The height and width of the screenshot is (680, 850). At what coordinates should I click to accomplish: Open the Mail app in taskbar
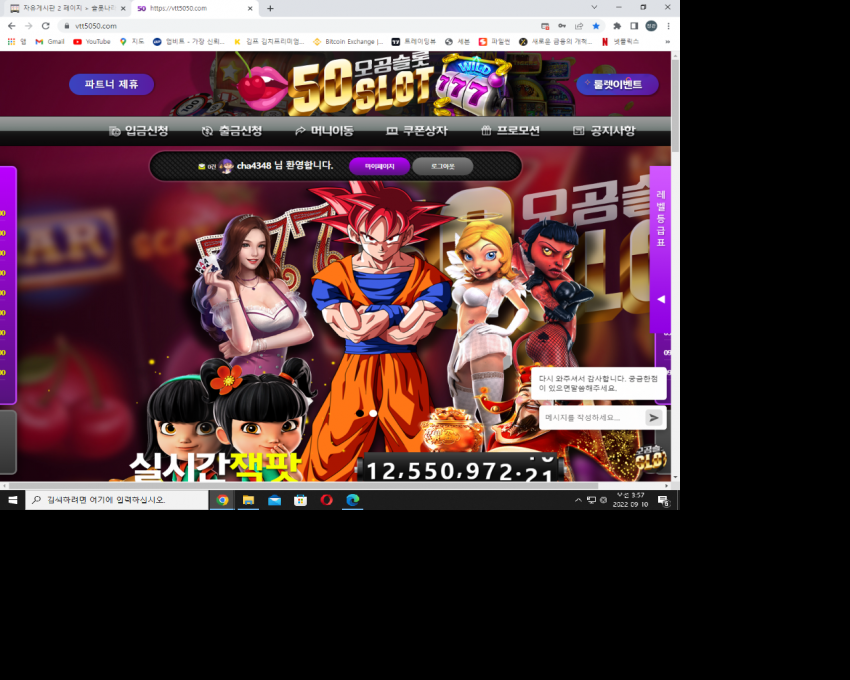point(274,500)
